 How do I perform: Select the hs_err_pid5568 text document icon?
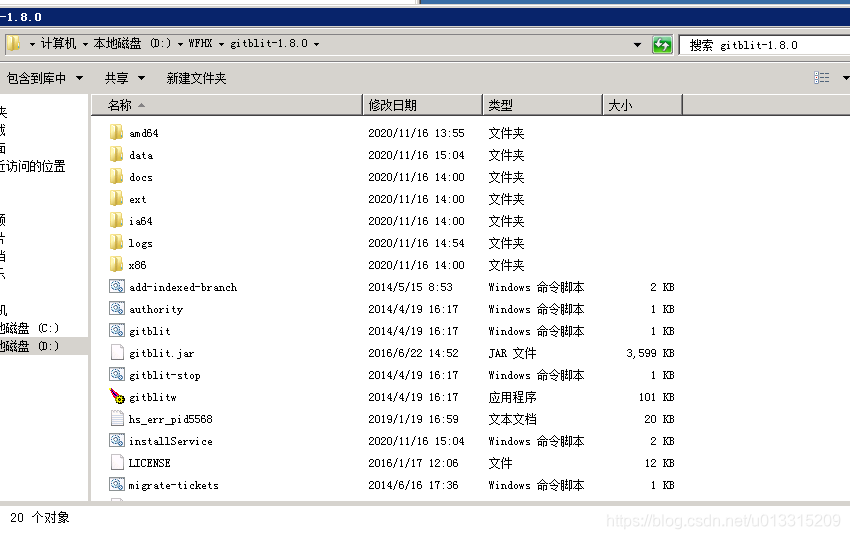[117, 419]
